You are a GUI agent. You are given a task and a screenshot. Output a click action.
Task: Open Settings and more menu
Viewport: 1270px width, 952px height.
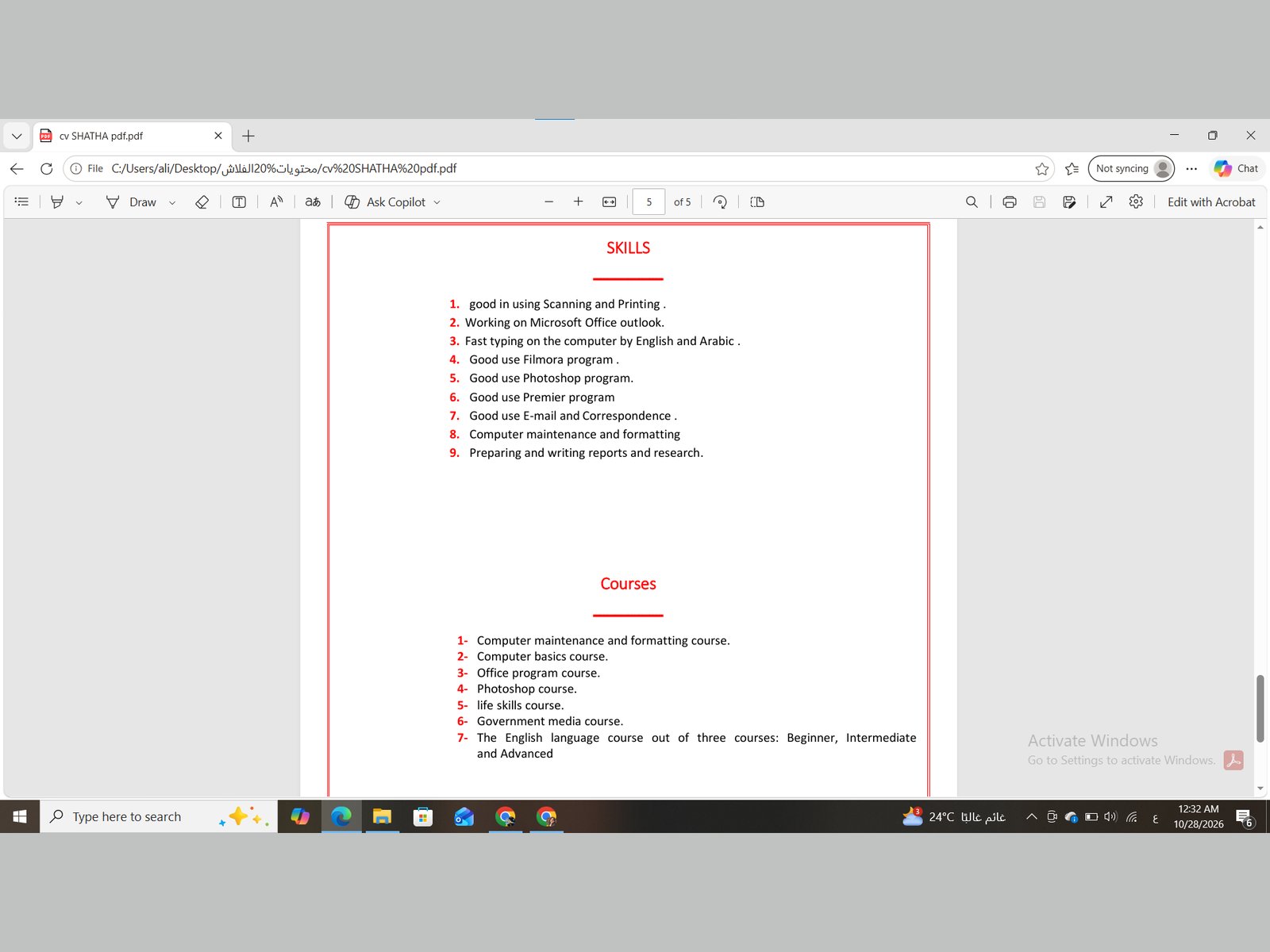pyautogui.click(x=1191, y=169)
